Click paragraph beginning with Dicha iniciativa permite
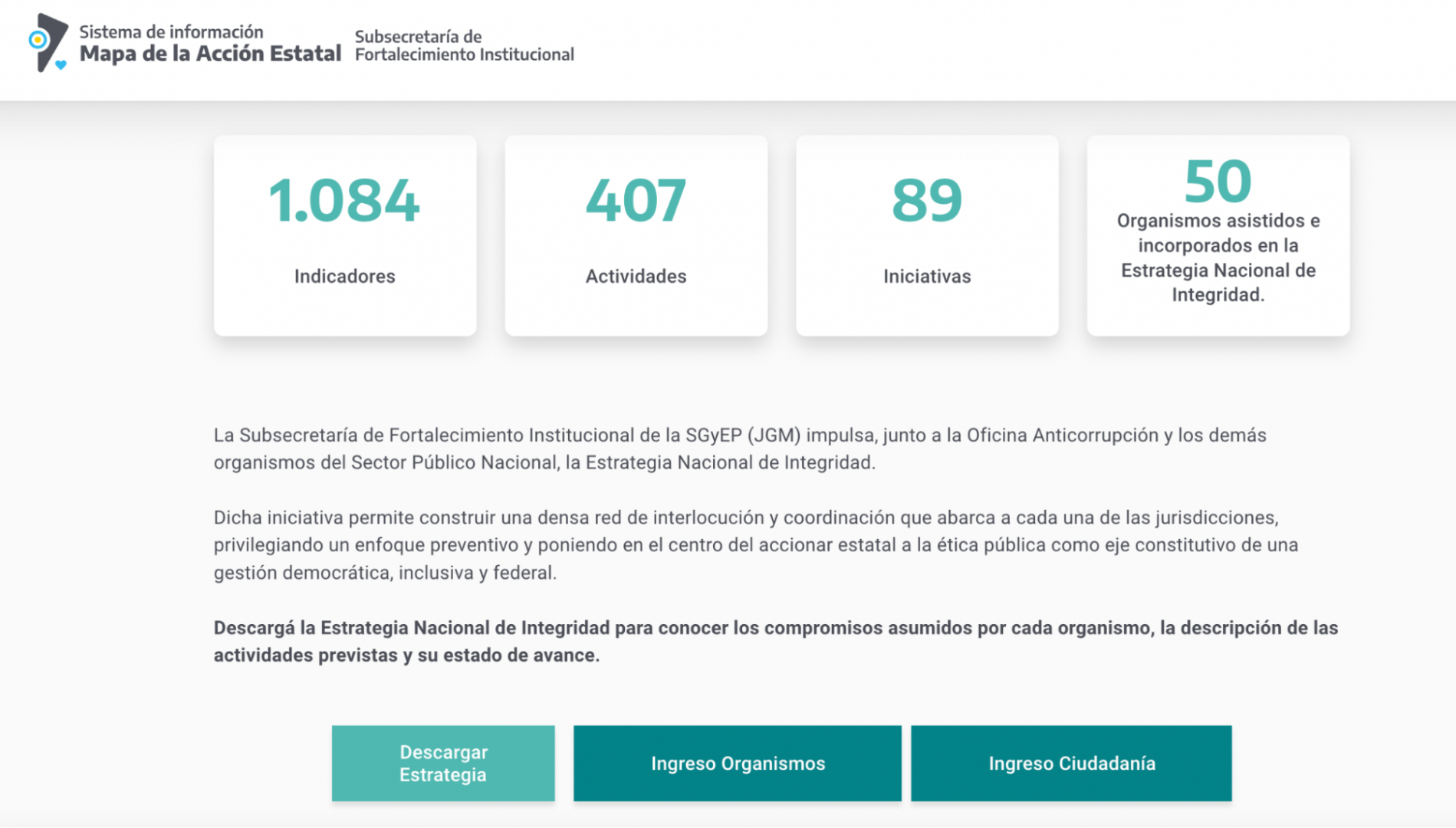The image size is (1456, 828). pyautogui.click(x=755, y=545)
